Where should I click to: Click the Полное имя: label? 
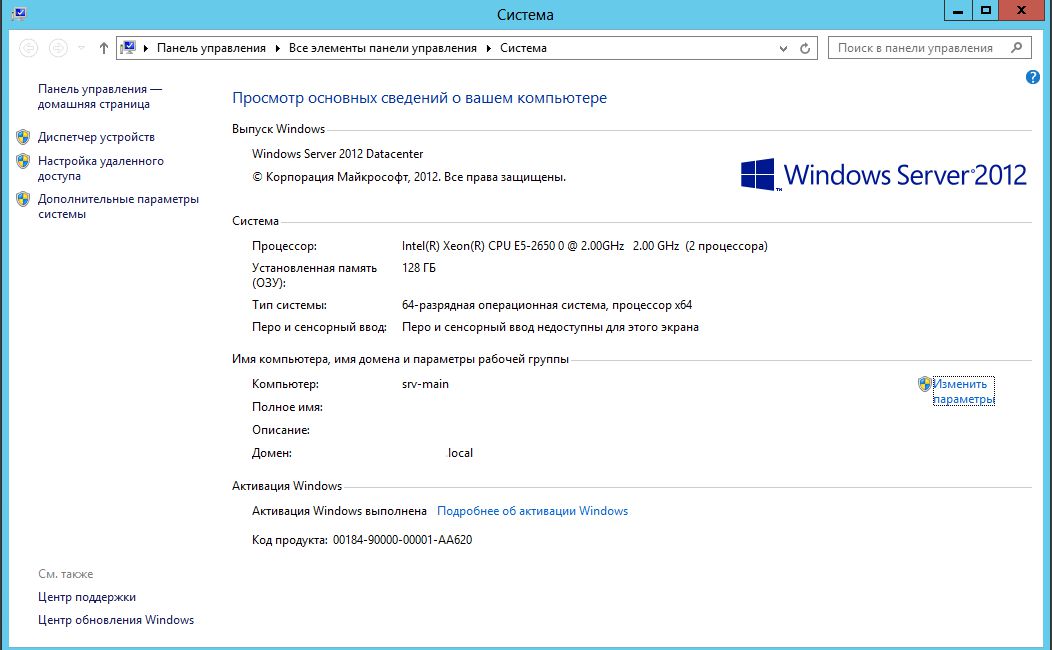287,407
